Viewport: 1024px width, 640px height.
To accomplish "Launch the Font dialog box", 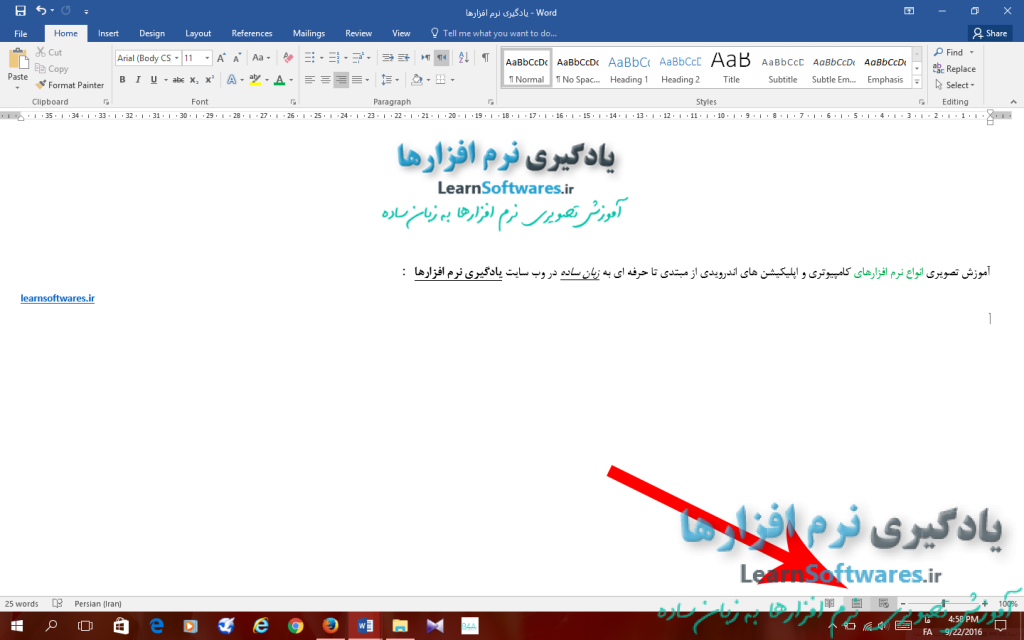I will point(293,102).
